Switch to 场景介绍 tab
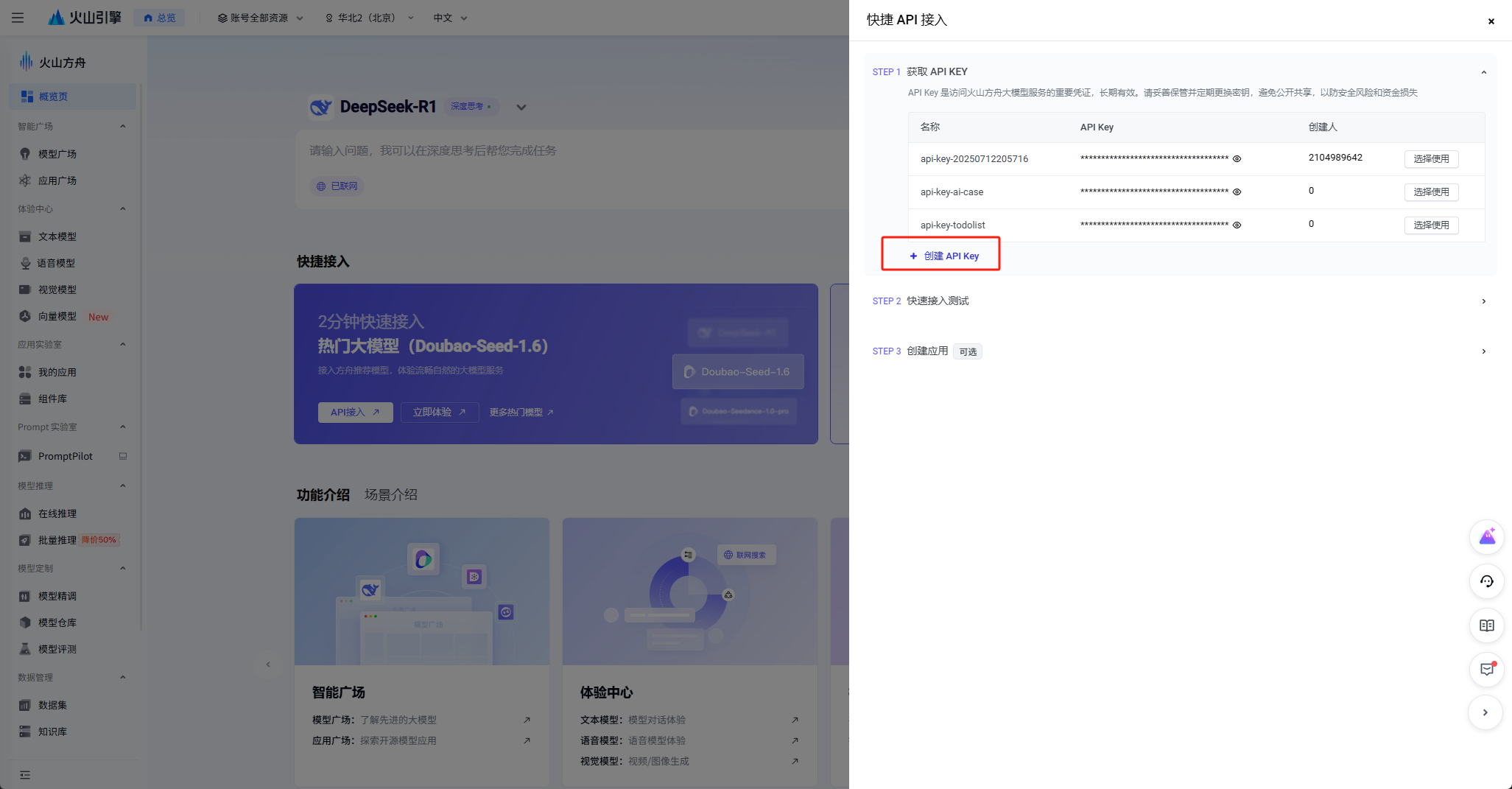This screenshot has height=789, width=1512. 391,495
